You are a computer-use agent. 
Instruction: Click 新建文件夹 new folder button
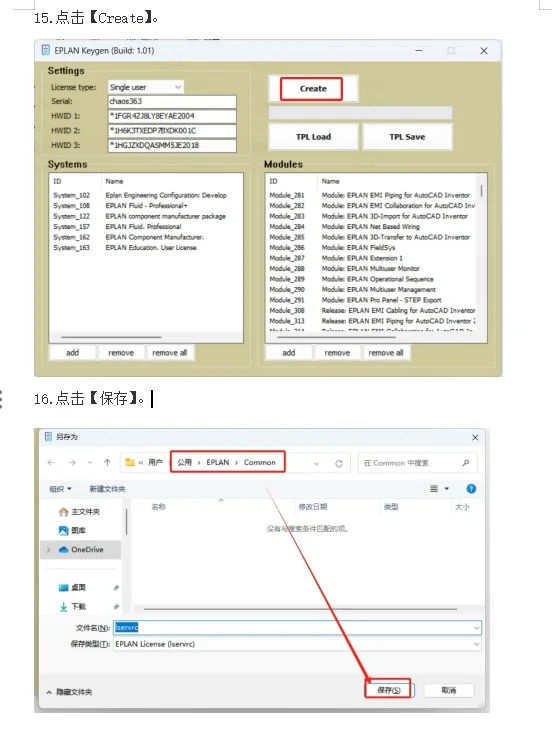click(107, 489)
